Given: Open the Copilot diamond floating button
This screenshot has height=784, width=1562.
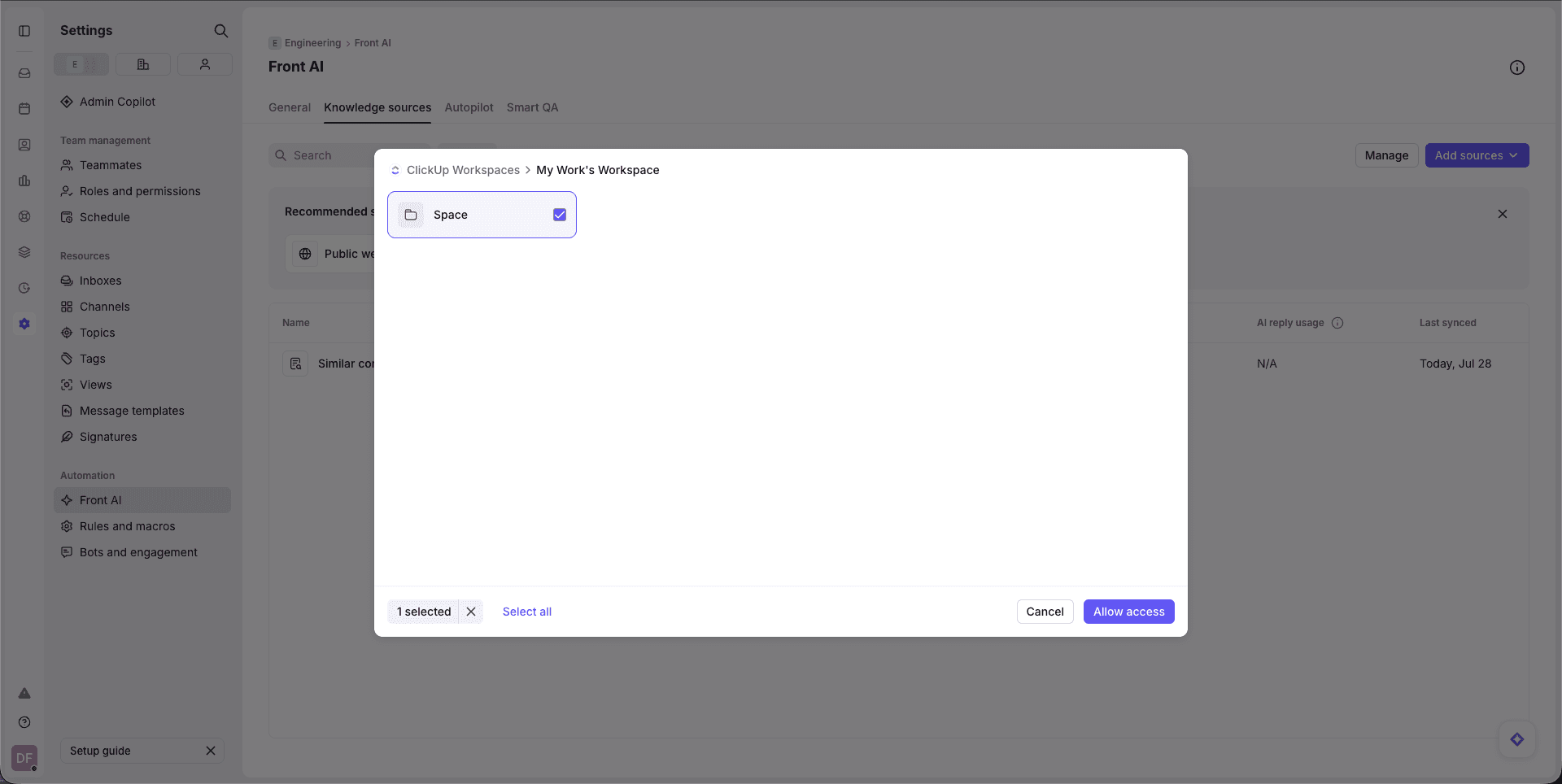Looking at the screenshot, I should tap(1517, 739).
